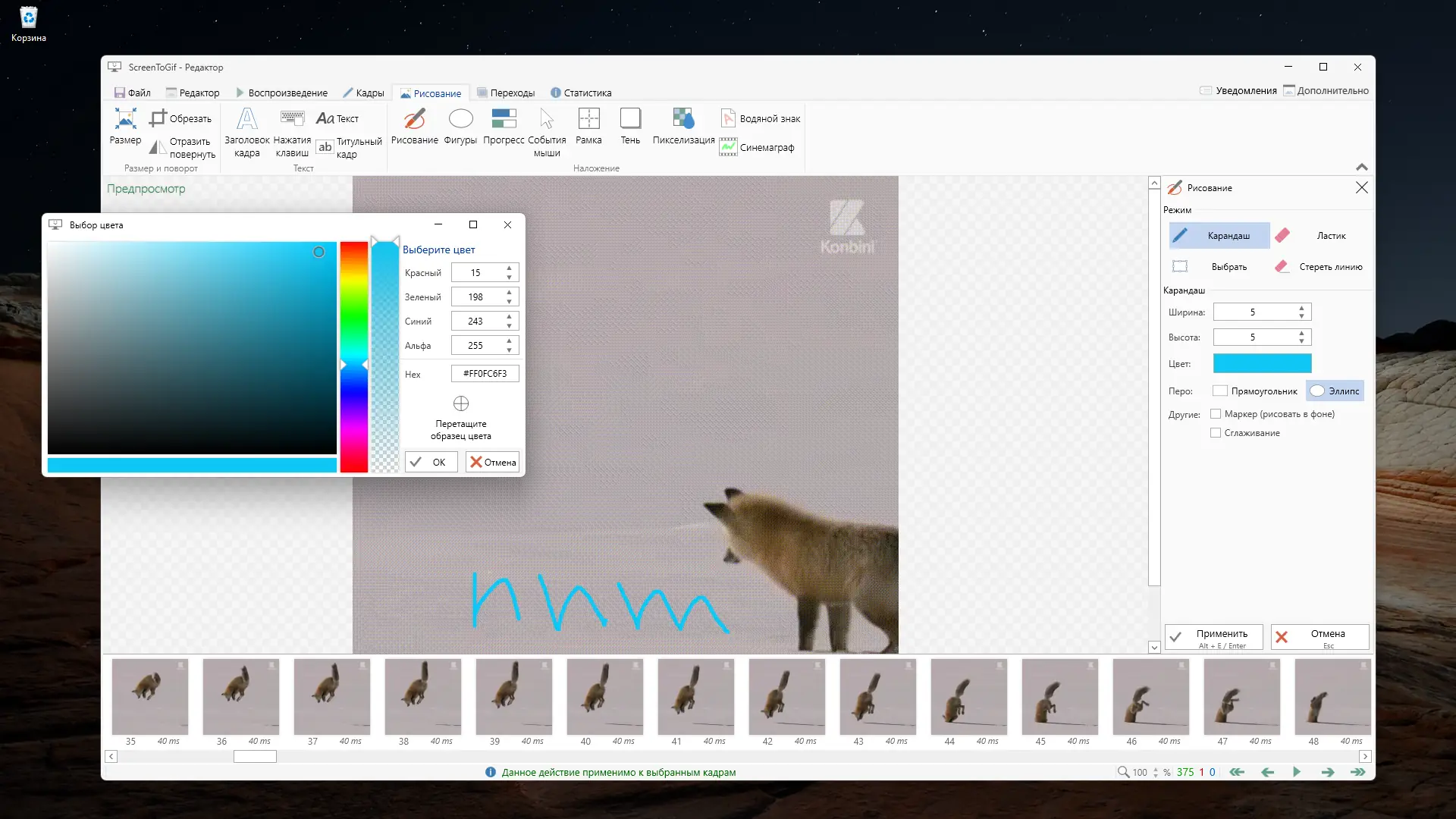The height and width of the screenshot is (819, 1456).
Task: Click the Применить button
Action: [x=1213, y=638]
